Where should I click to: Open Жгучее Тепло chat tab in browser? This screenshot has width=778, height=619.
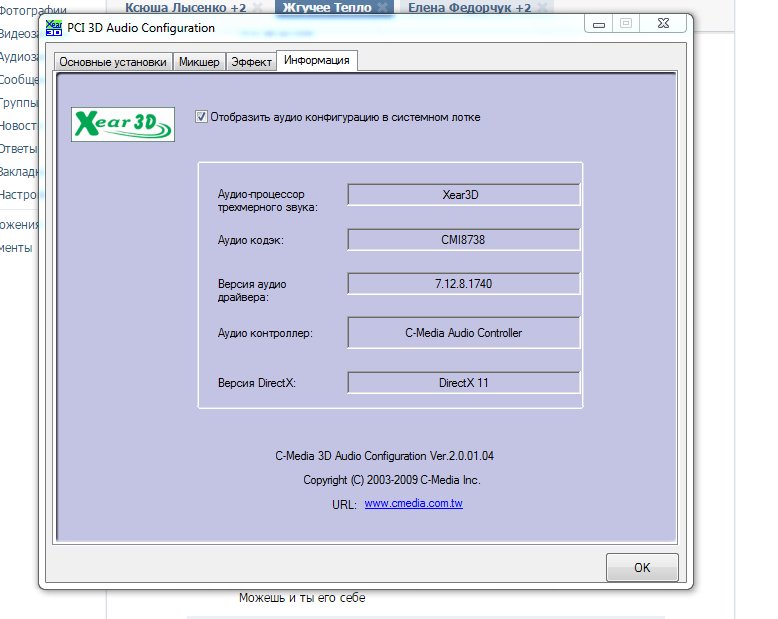pos(326,7)
